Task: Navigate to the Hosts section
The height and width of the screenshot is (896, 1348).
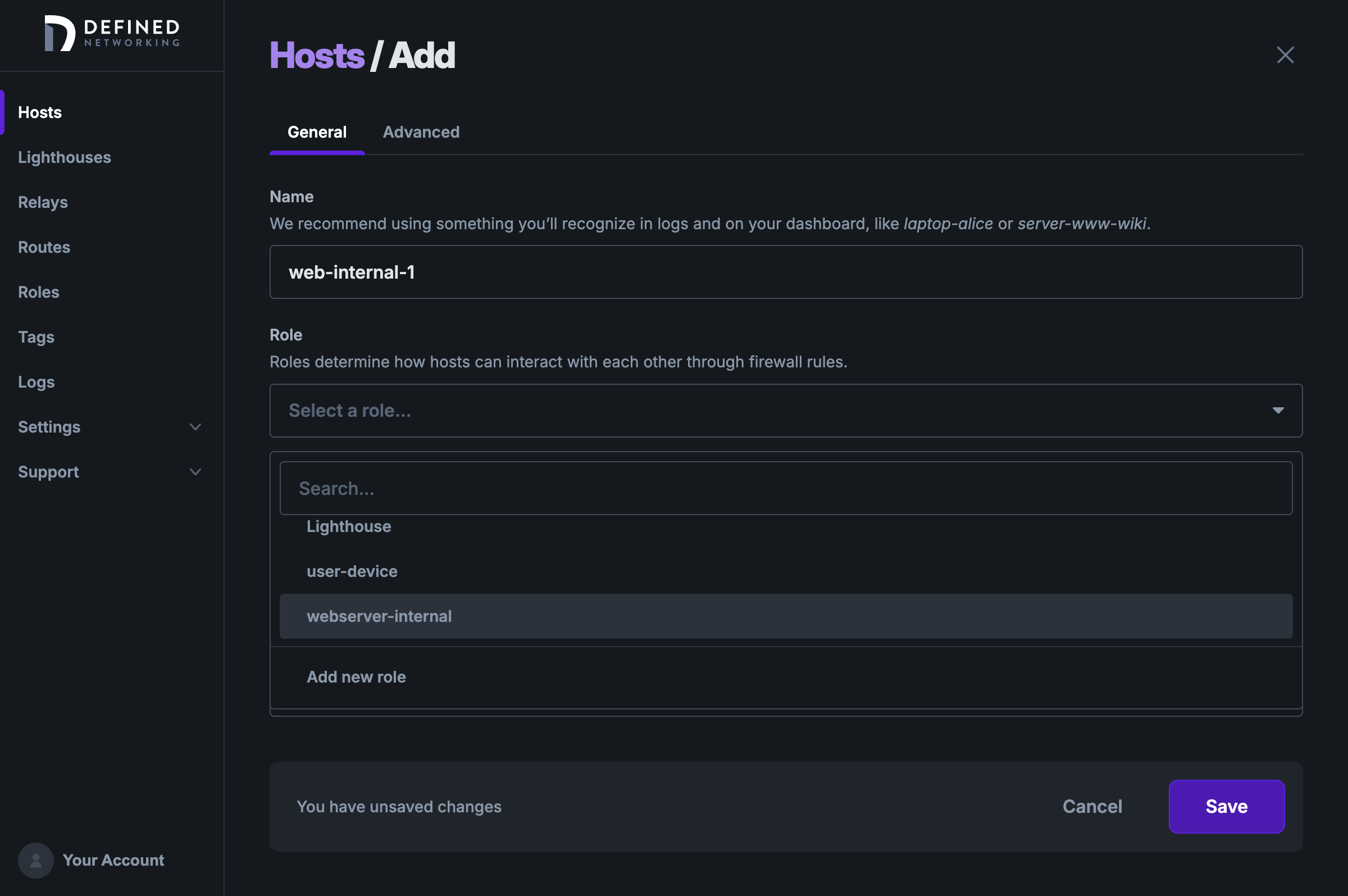Action: [39, 112]
